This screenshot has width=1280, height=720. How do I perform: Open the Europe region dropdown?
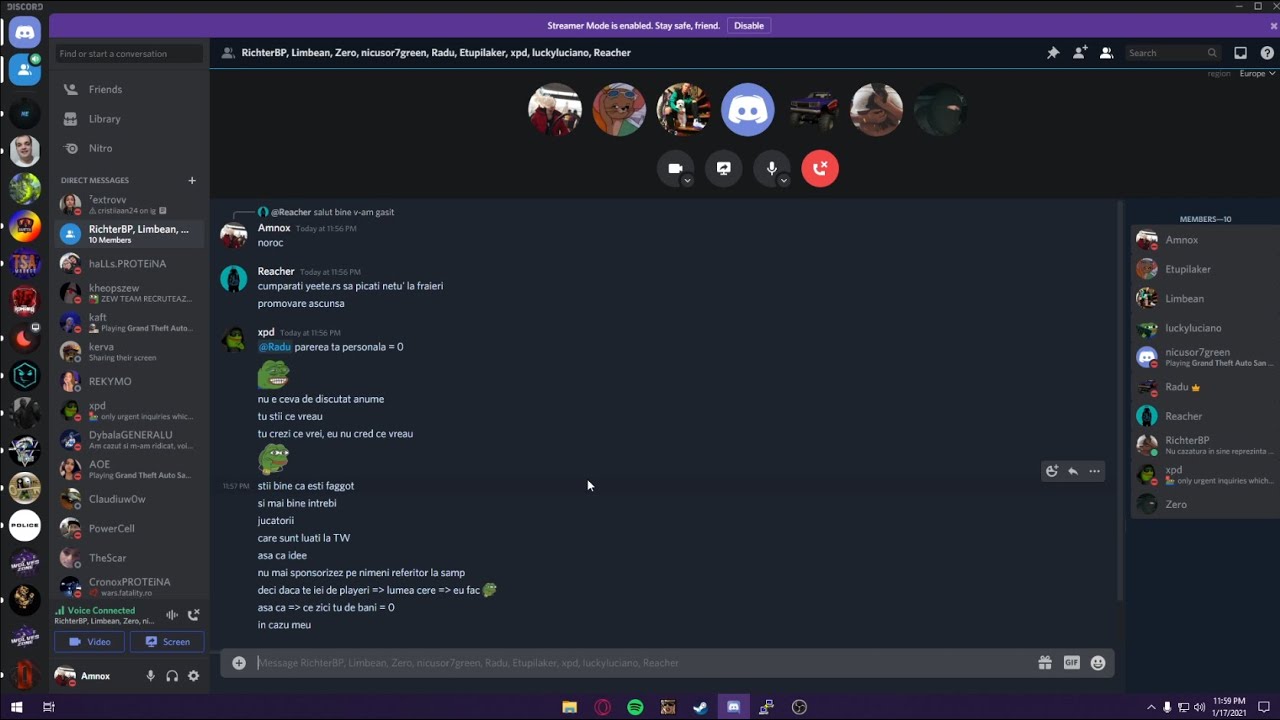point(1257,74)
